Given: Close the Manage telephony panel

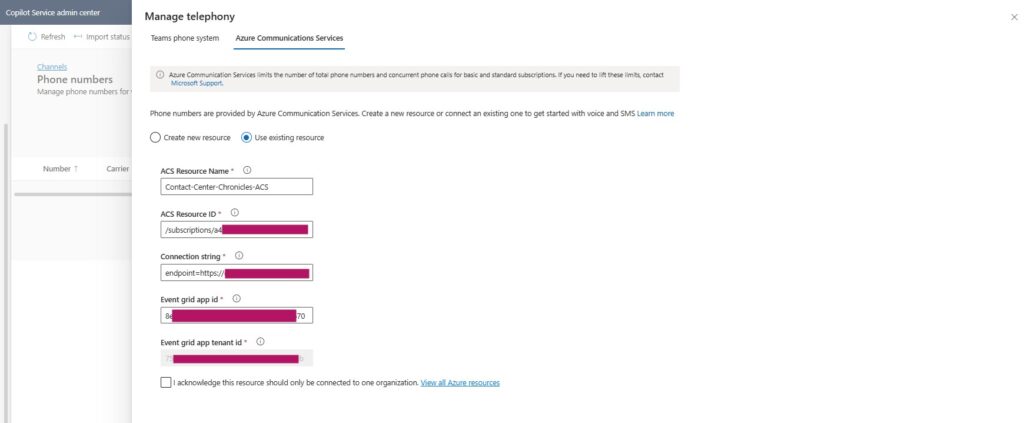Looking at the screenshot, I should [1014, 18].
